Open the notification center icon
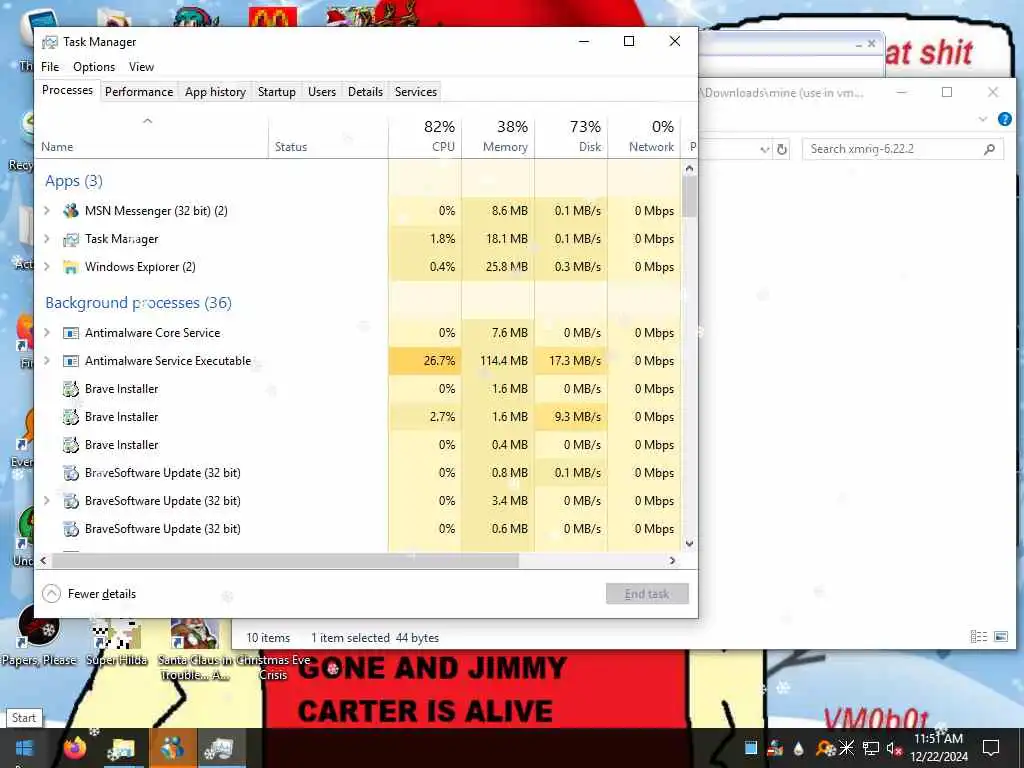 click(991, 748)
